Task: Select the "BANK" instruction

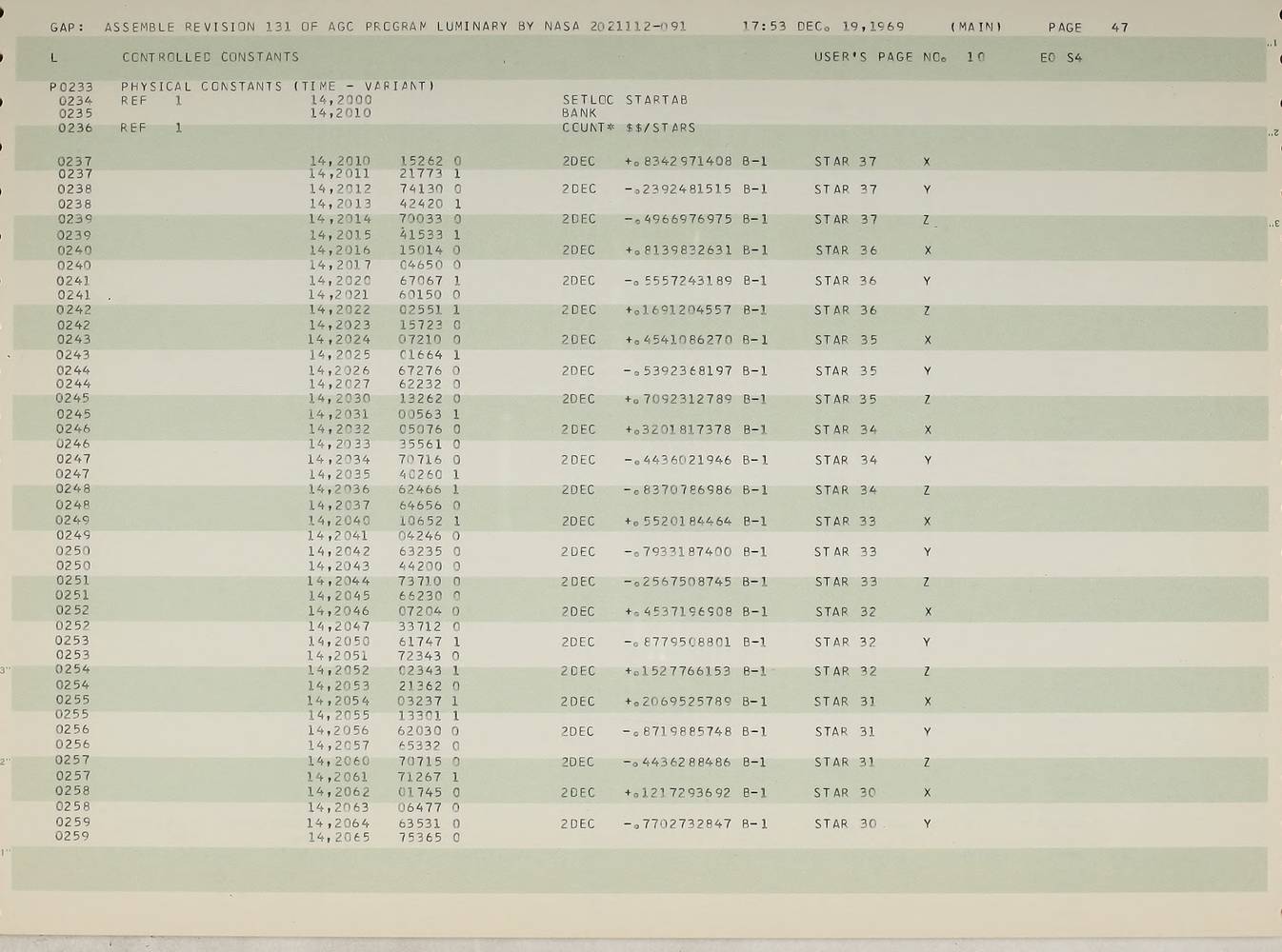Action: tap(579, 112)
